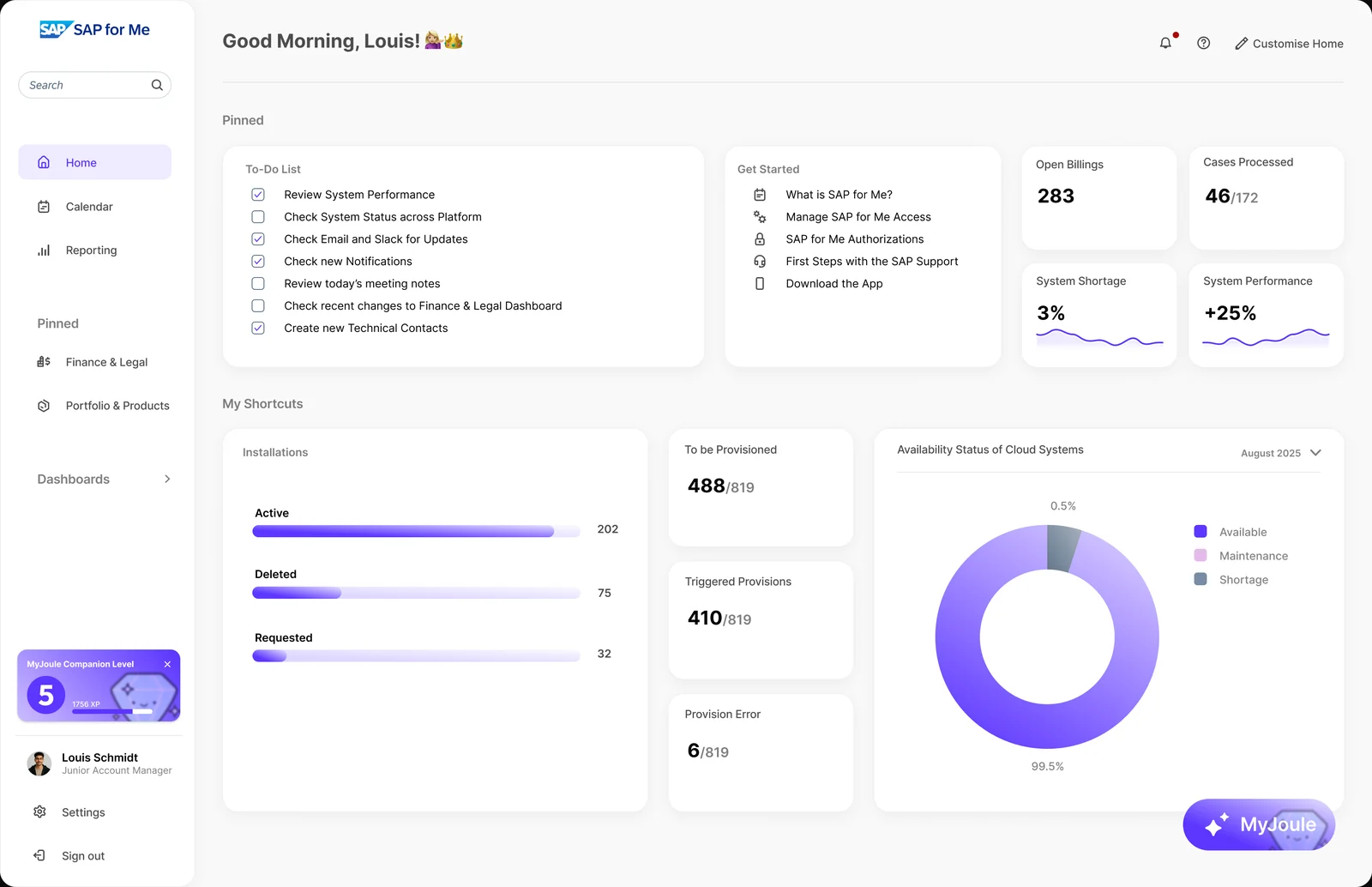Click the Manage SAP for Me Access icon

(x=760, y=217)
